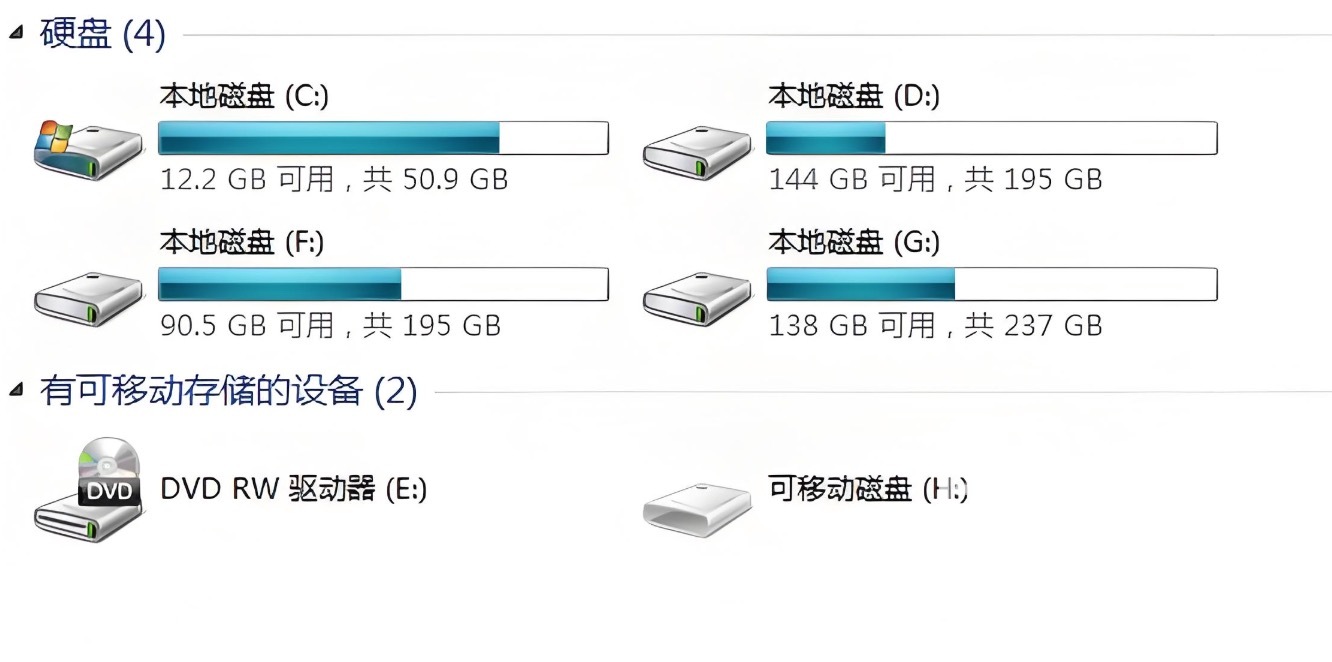The height and width of the screenshot is (662, 1332).
Task: Click the D: drive capacity bar
Action: 991,138
